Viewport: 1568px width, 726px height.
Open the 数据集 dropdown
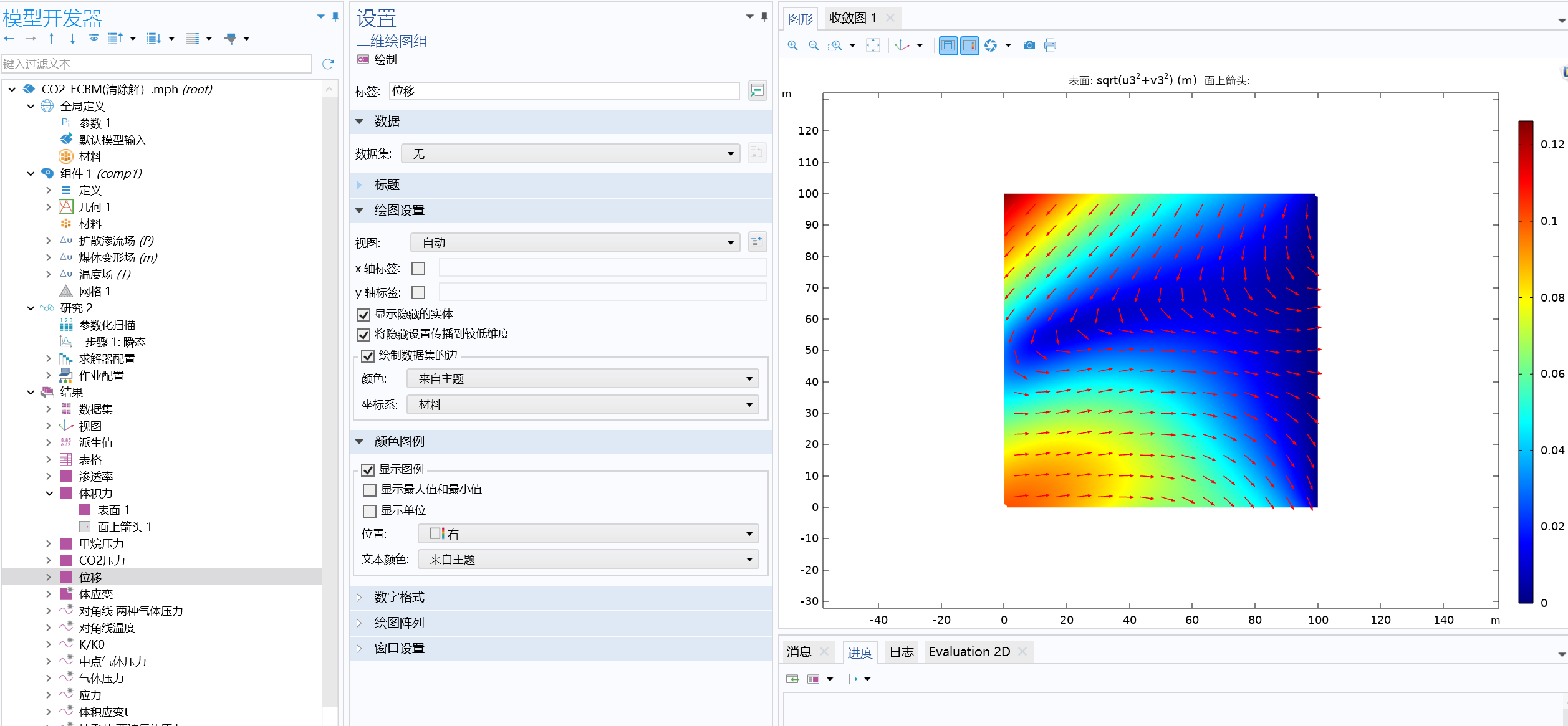(x=570, y=153)
